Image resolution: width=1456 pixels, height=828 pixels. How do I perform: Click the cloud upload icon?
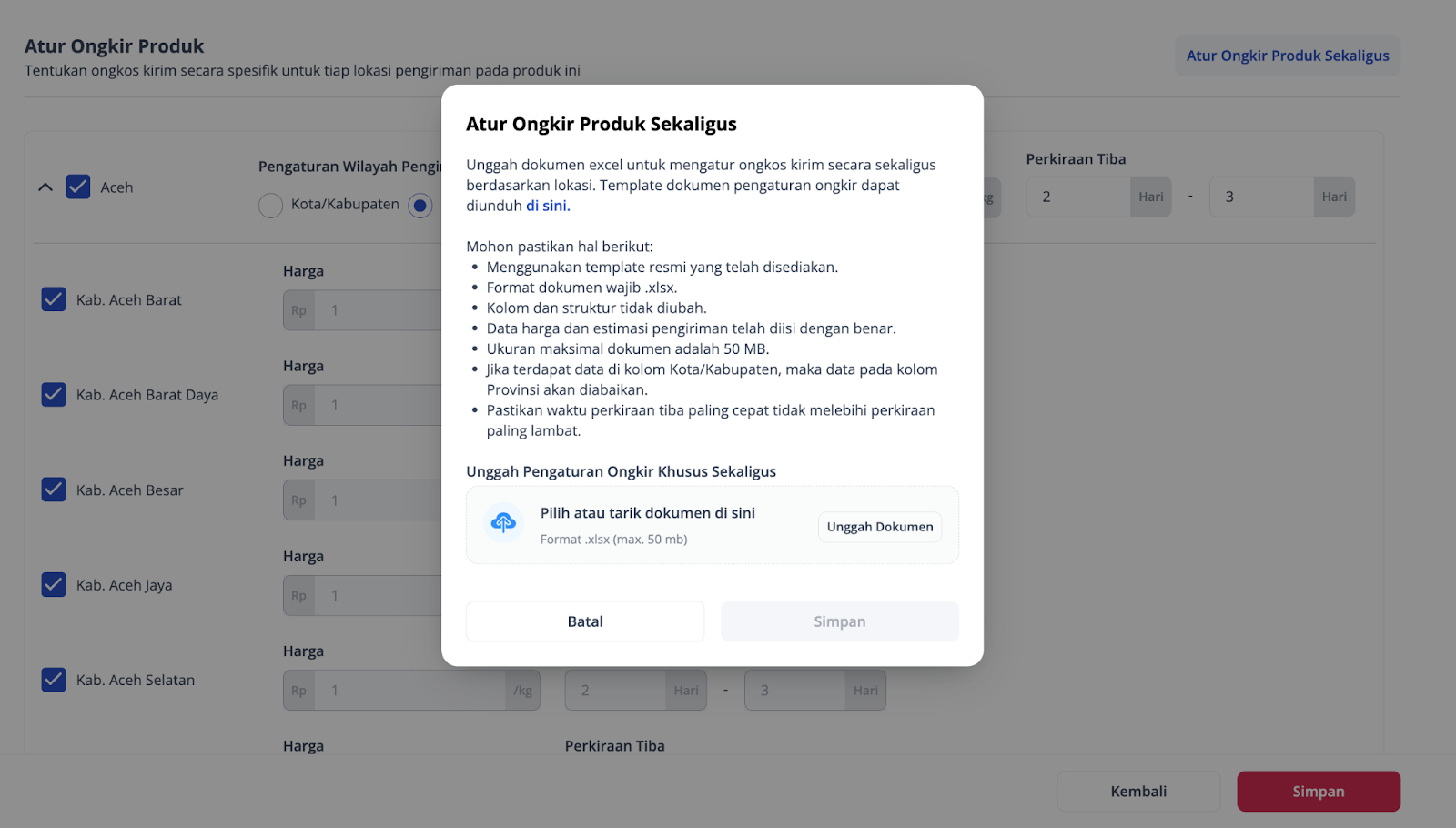(x=503, y=523)
